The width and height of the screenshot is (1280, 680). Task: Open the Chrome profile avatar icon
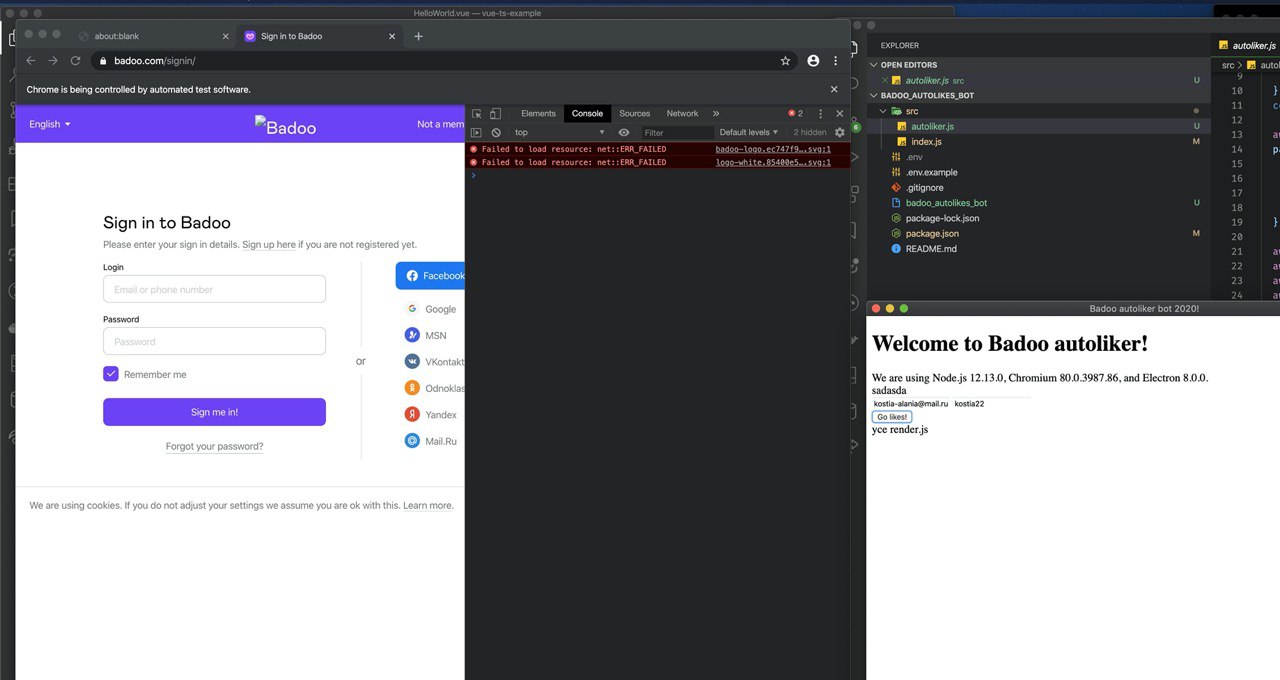[813, 61]
